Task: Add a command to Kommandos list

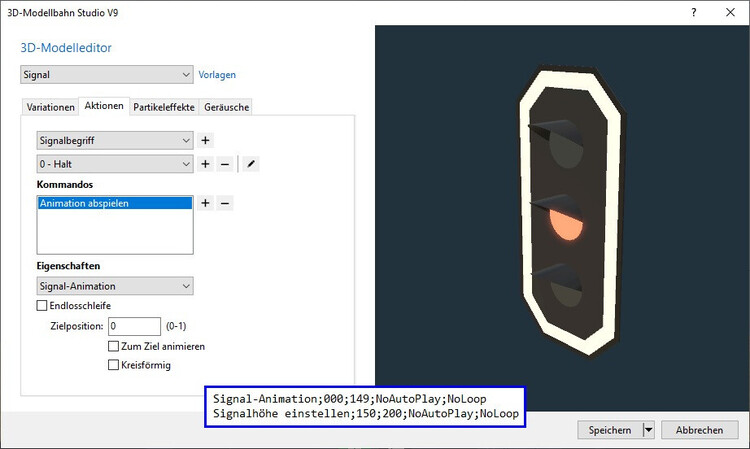Action: coord(205,203)
